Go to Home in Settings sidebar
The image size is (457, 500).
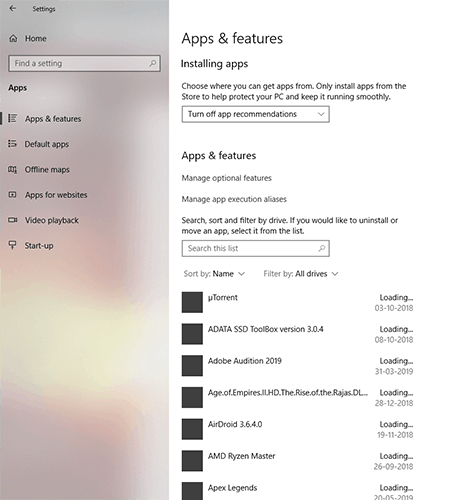36,38
